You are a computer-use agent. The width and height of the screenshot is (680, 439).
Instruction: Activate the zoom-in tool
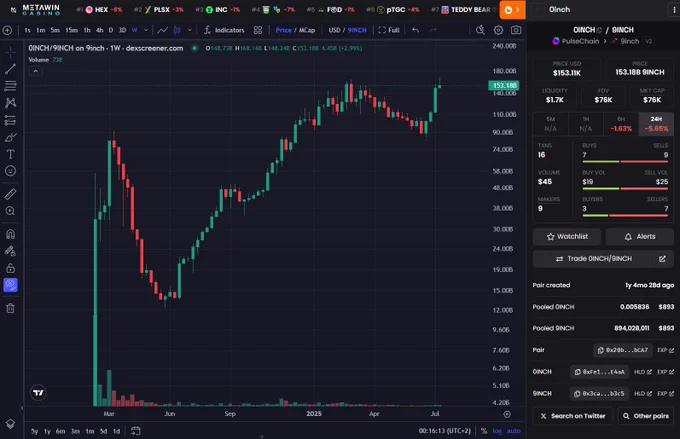point(10,211)
